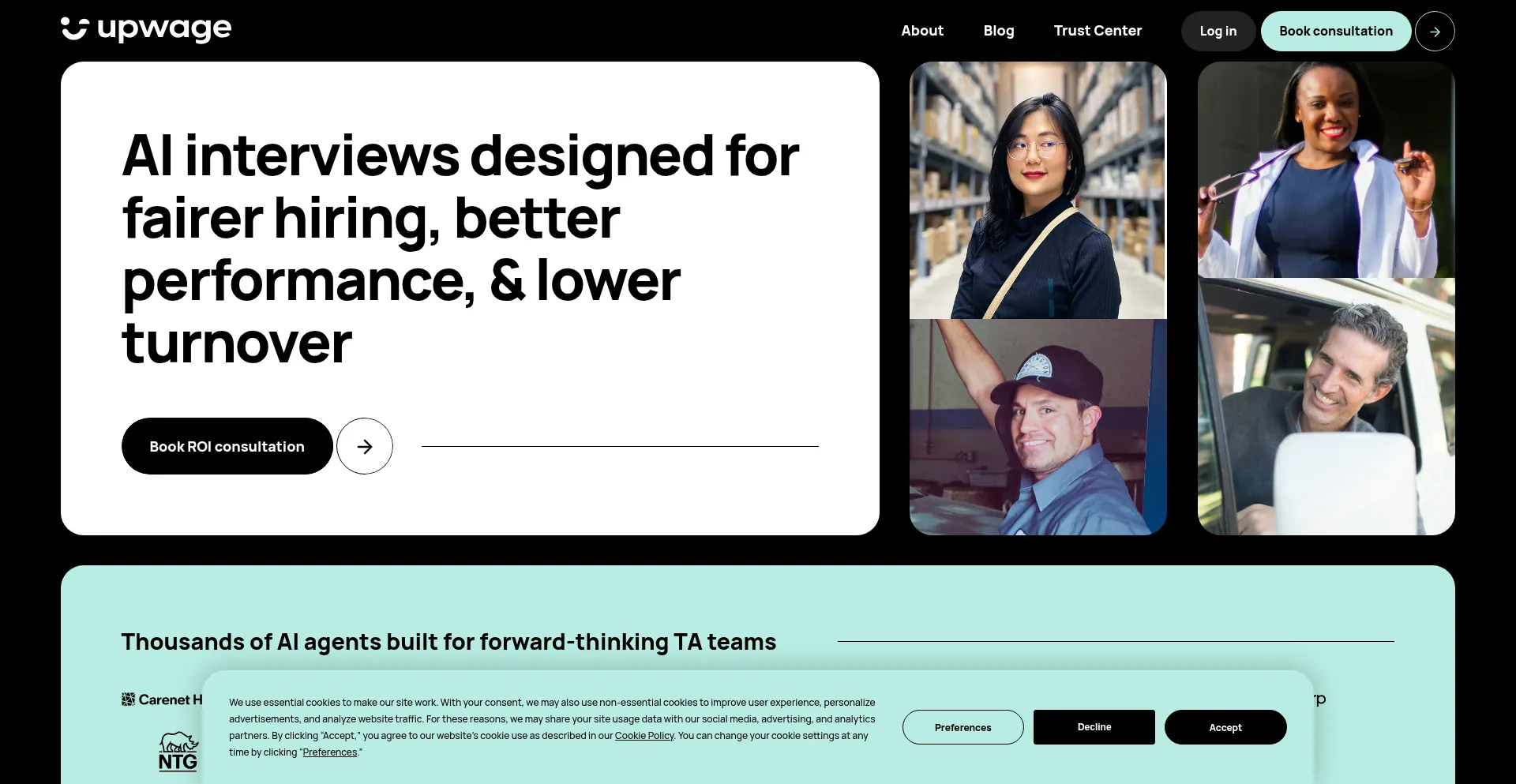Click the NTG rhino logo

[178, 751]
